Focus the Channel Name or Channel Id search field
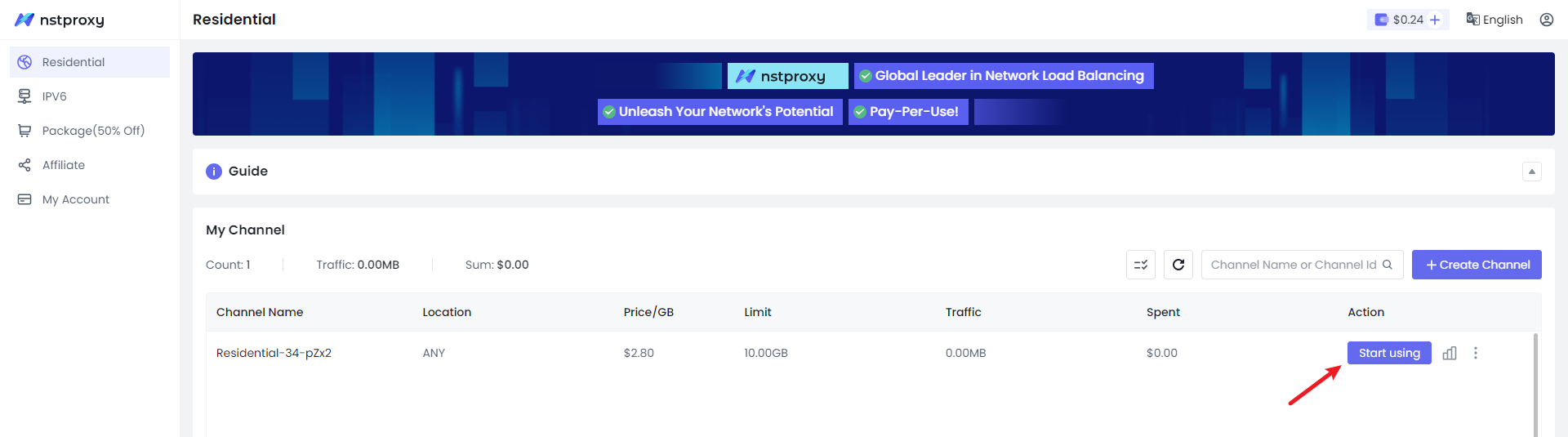This screenshot has width=1568, height=437. [x=1303, y=265]
